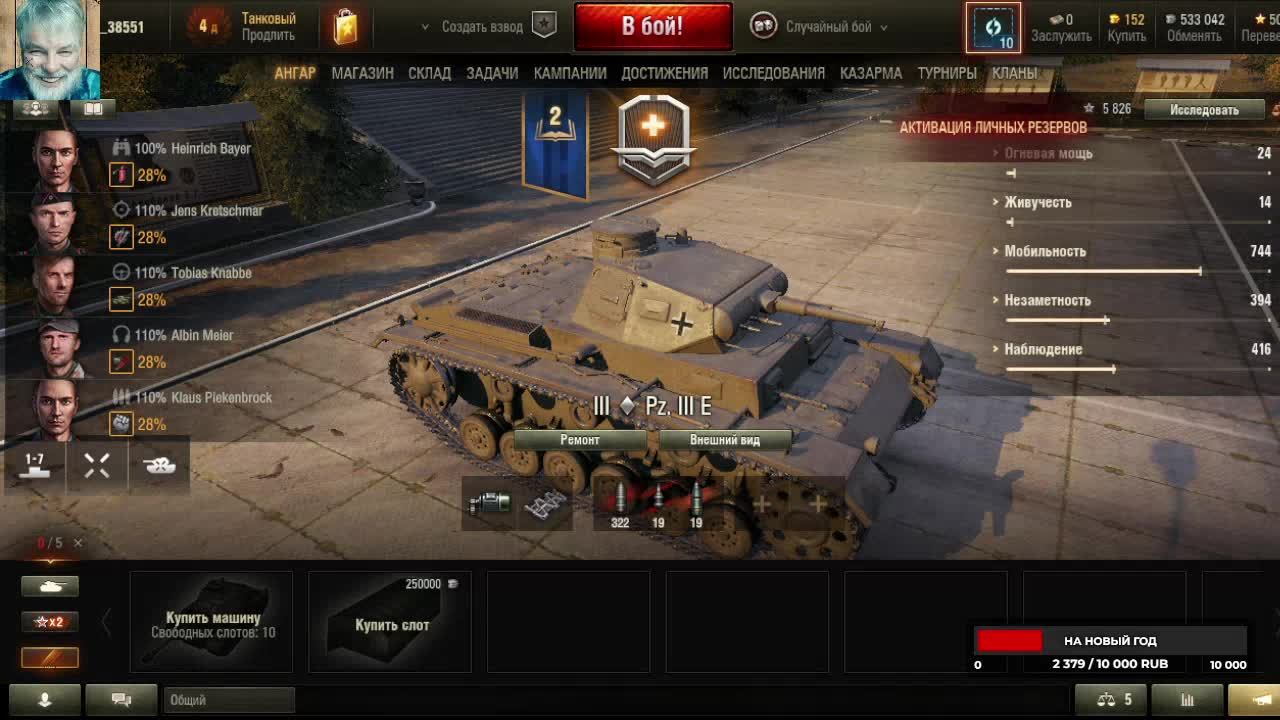The width and height of the screenshot is (1280, 720).
Task: Open the premium shop gift bag icon
Action: [345, 27]
